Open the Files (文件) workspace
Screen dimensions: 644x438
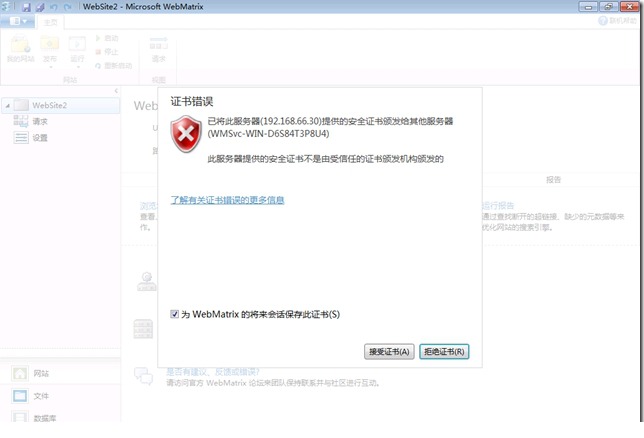click(x=61, y=396)
